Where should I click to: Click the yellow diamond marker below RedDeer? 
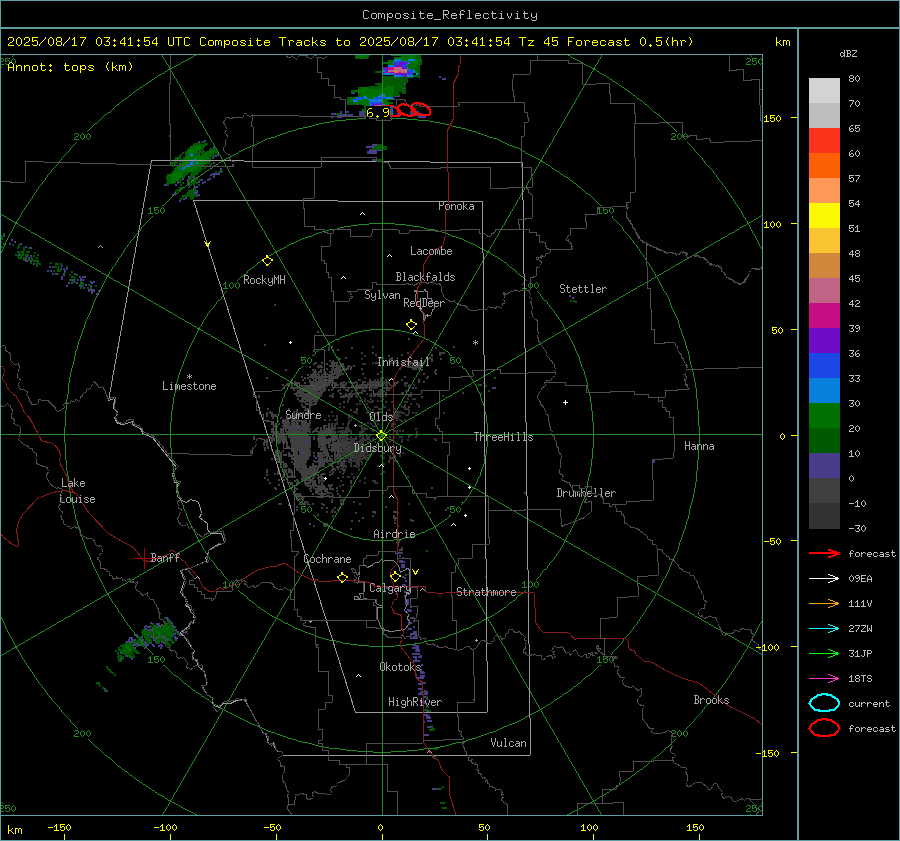click(x=411, y=325)
